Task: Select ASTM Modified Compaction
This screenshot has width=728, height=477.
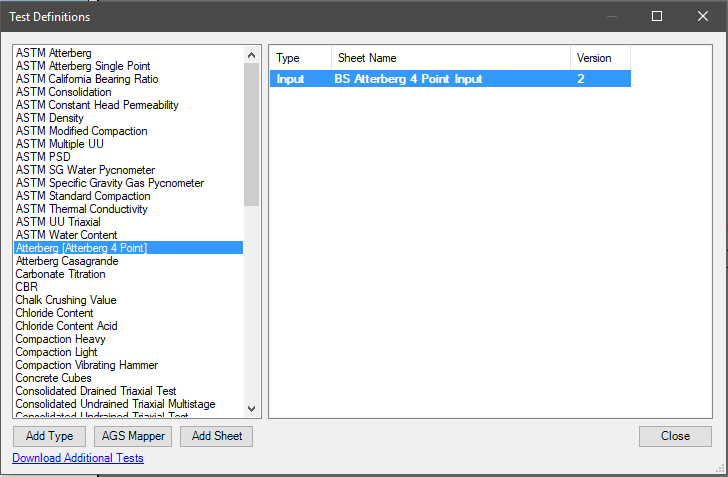Action: click(128, 131)
